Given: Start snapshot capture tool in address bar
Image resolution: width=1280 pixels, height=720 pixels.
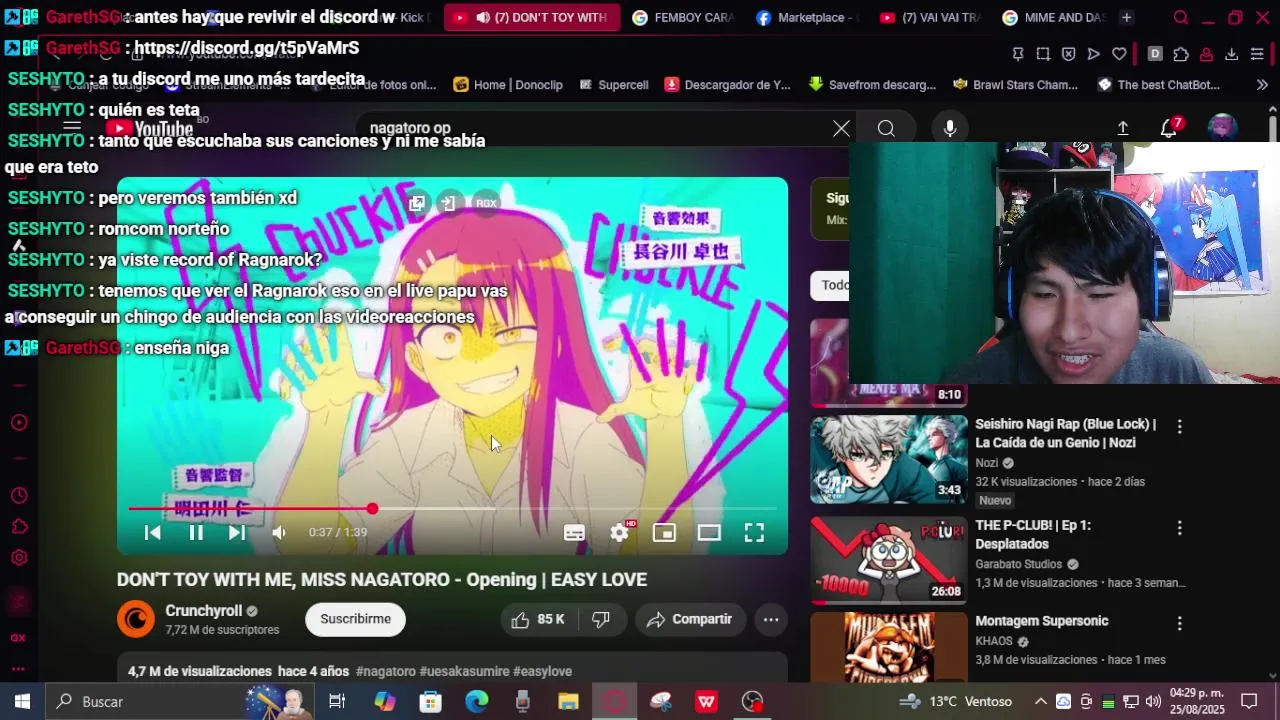Looking at the screenshot, I should point(1043,54).
